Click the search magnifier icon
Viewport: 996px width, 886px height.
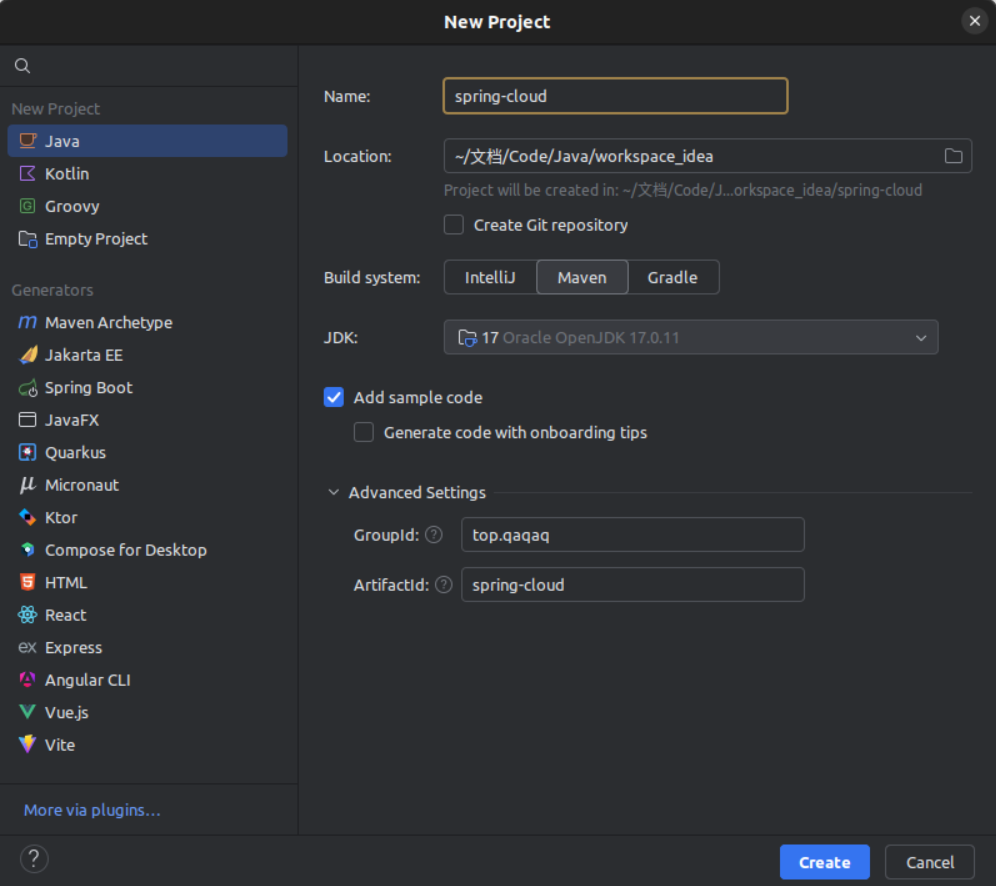[x=22, y=65]
